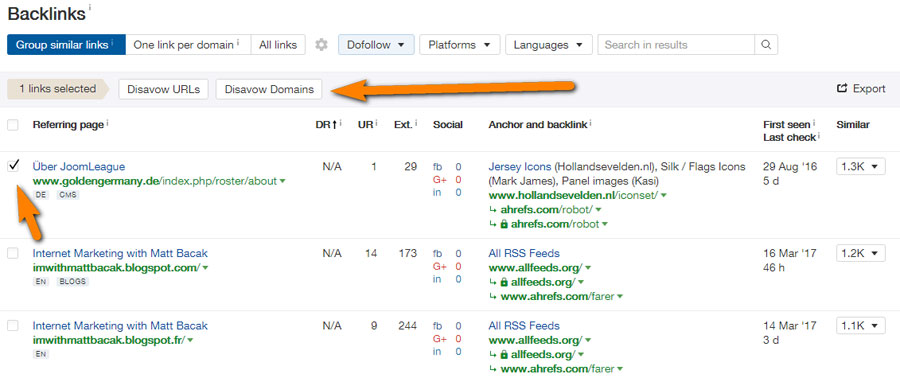Tick checkbox for imwithmattbacak.blogspot.com row
The image size is (900, 378).
[13, 253]
